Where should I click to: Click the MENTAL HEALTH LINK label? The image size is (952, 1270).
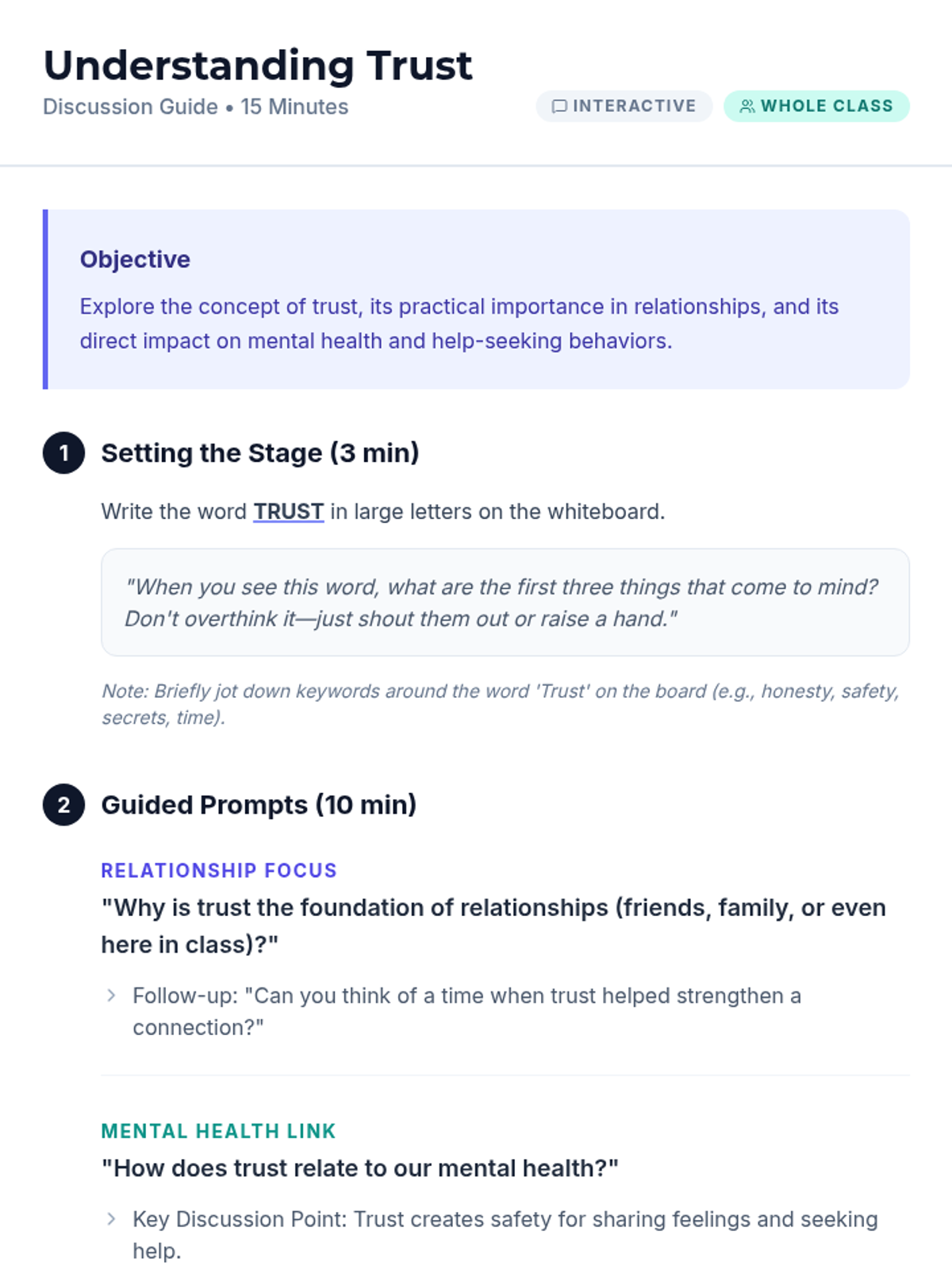click(x=218, y=1131)
